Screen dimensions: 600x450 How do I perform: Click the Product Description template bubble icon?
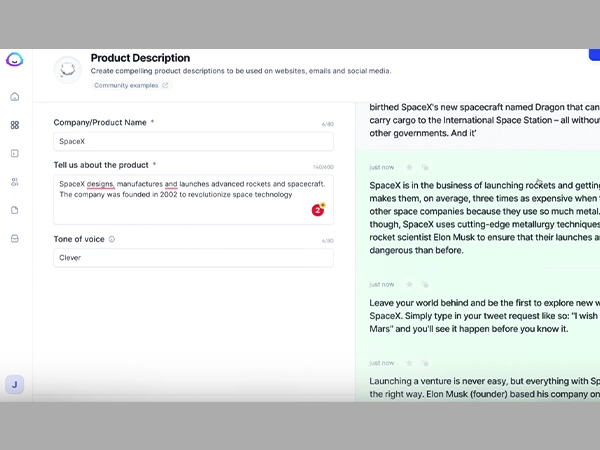click(x=68, y=70)
